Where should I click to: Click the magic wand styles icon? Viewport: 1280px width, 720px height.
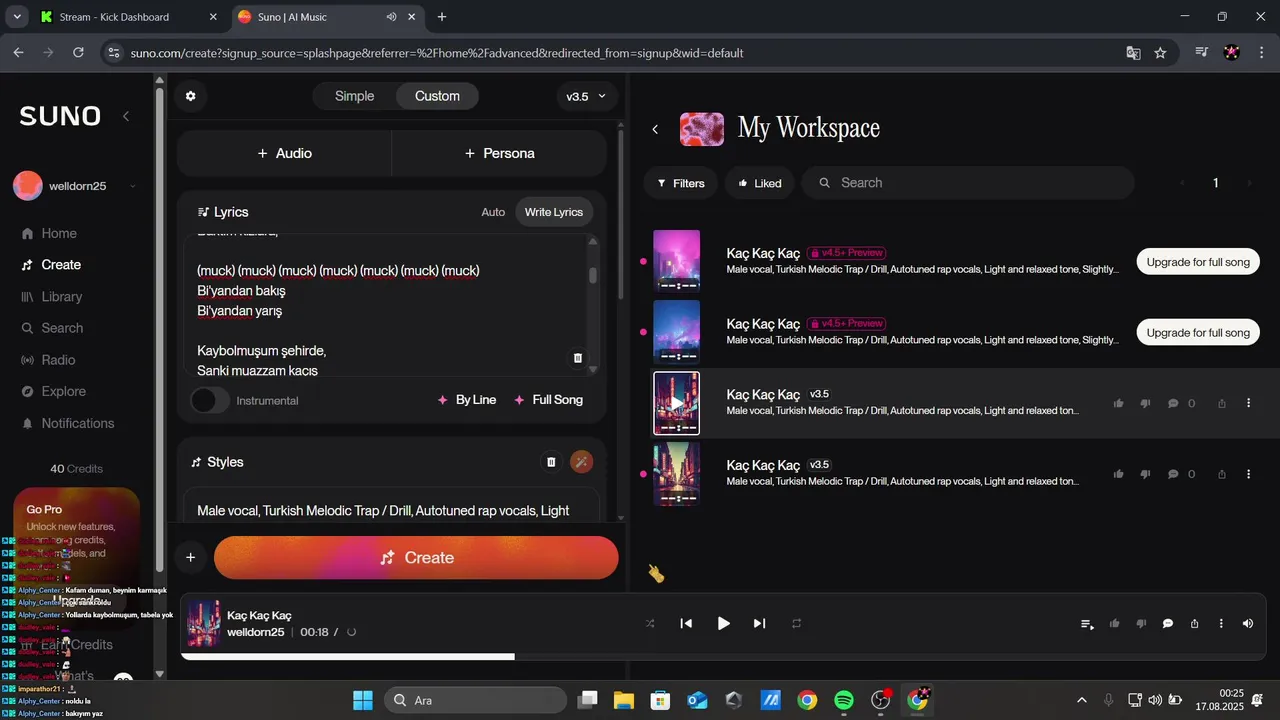coord(581,462)
